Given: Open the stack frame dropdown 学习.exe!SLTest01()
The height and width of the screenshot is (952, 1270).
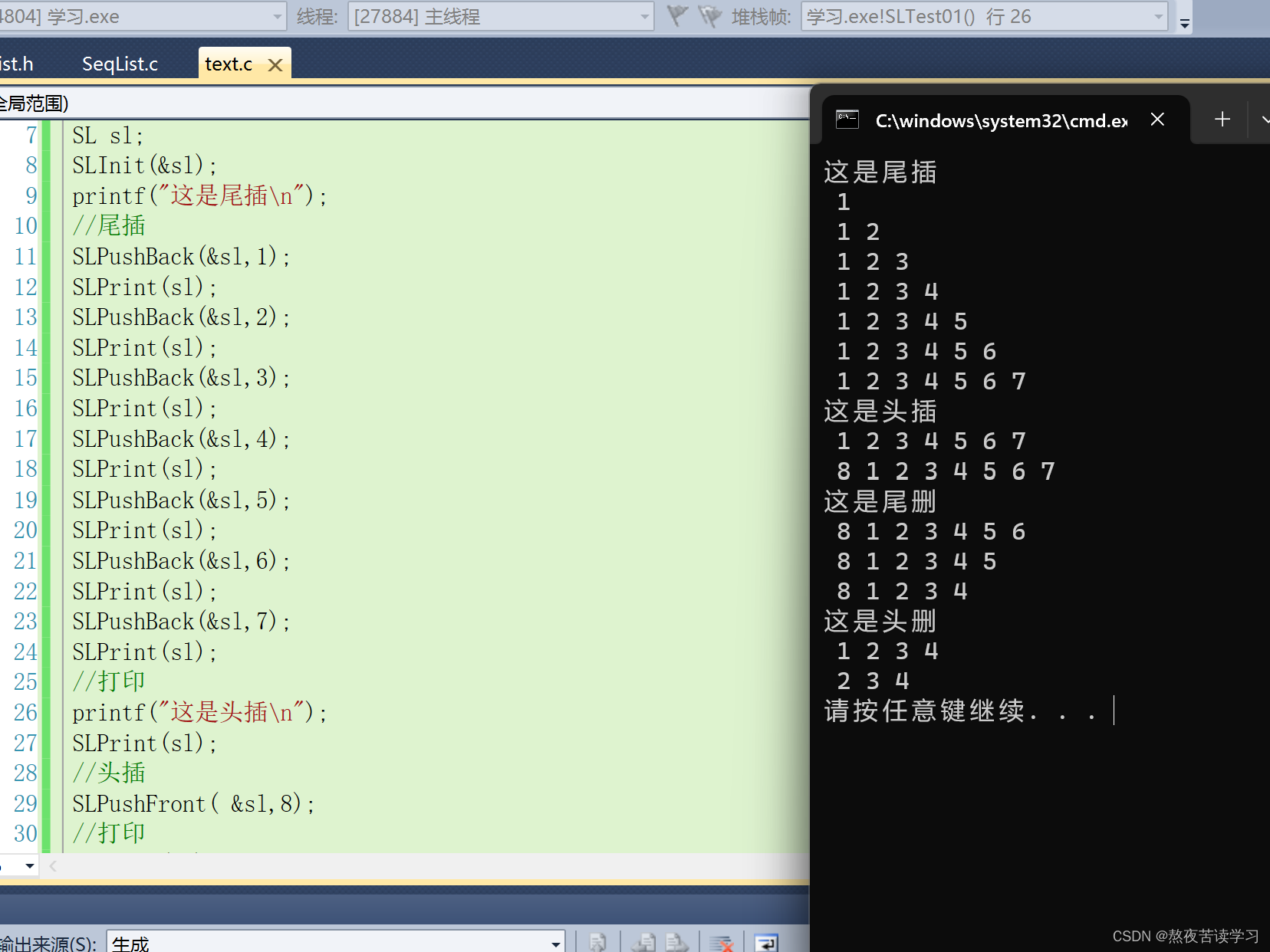Looking at the screenshot, I should tap(985, 16).
